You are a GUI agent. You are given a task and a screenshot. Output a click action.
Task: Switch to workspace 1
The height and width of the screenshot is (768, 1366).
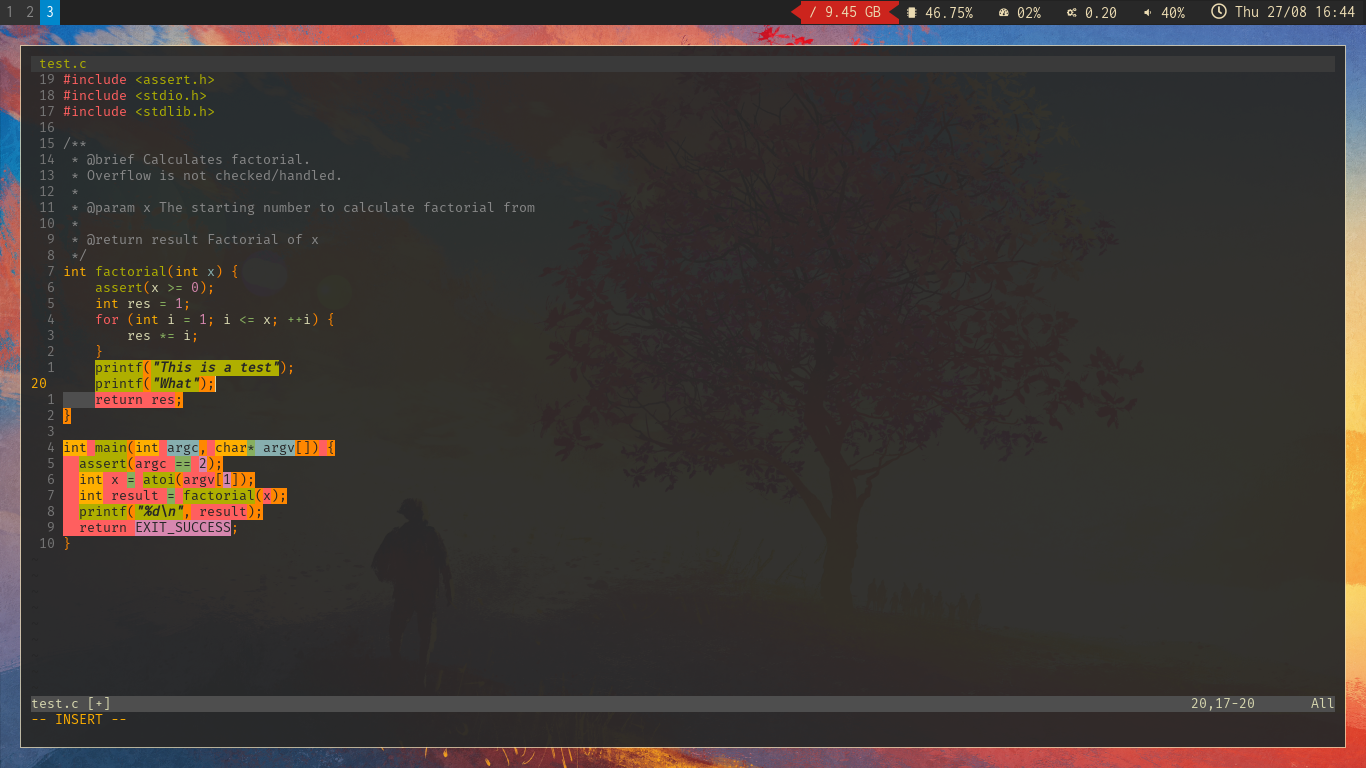pyautogui.click(x=11, y=13)
